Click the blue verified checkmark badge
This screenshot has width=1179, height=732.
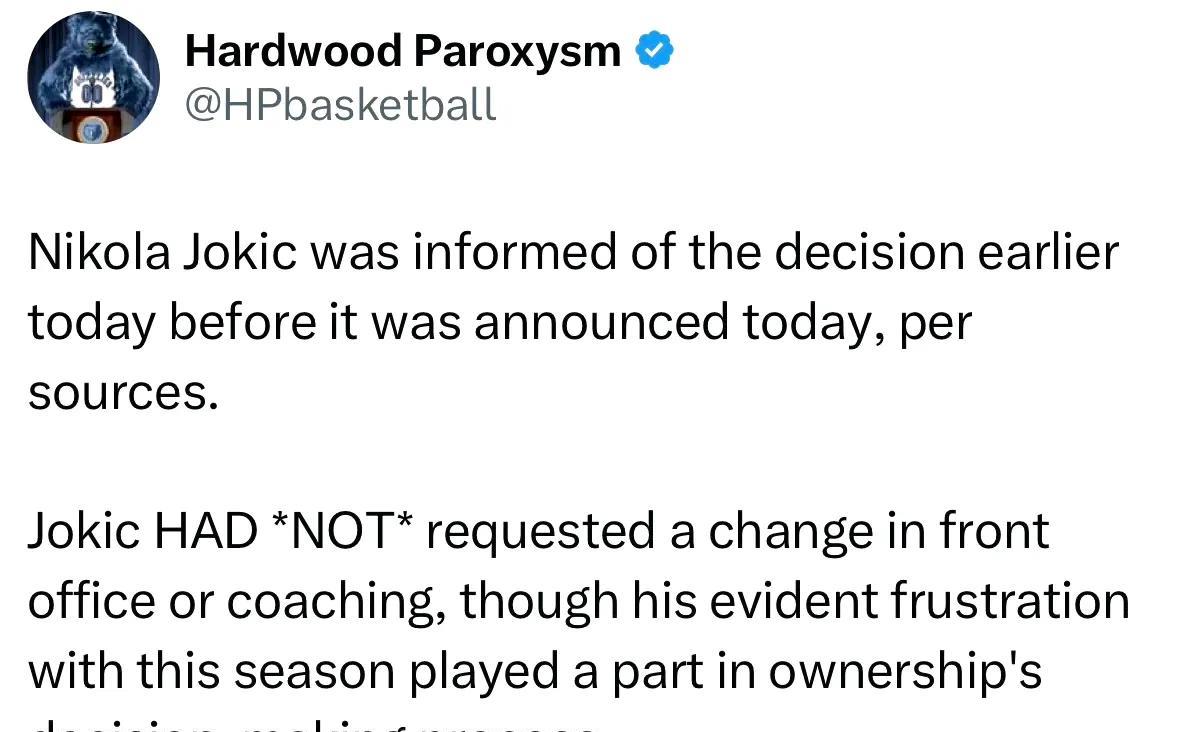(x=654, y=50)
